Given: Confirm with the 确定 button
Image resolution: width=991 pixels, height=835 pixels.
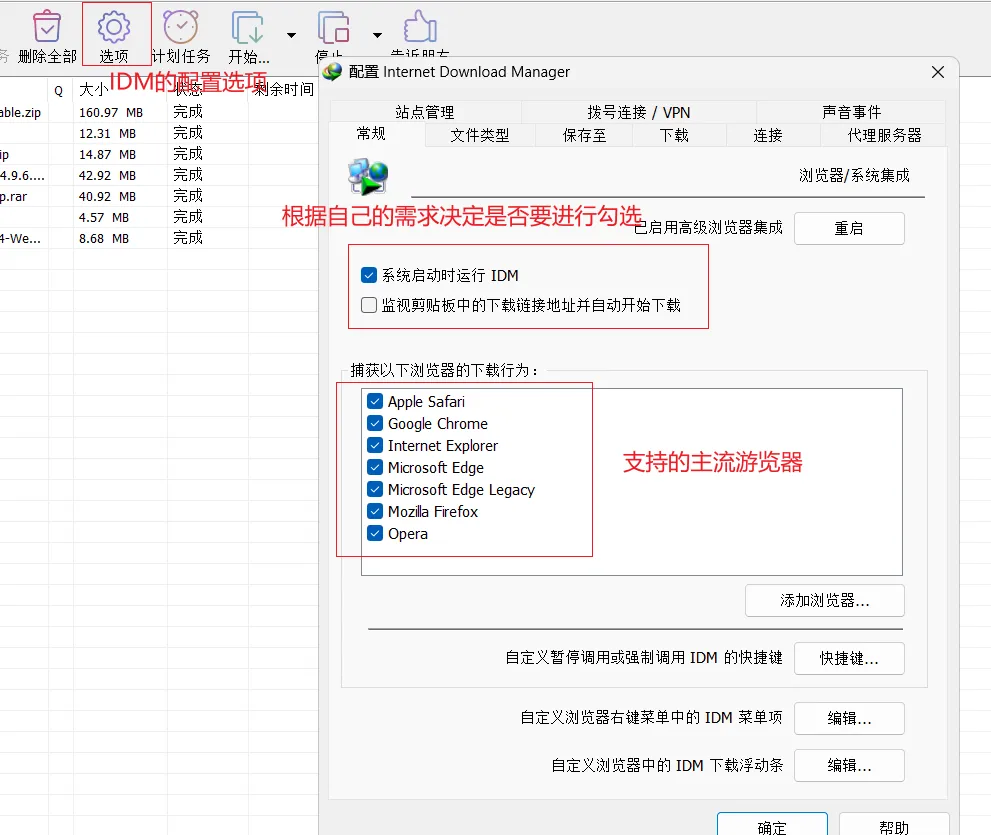Looking at the screenshot, I should coord(772,826).
